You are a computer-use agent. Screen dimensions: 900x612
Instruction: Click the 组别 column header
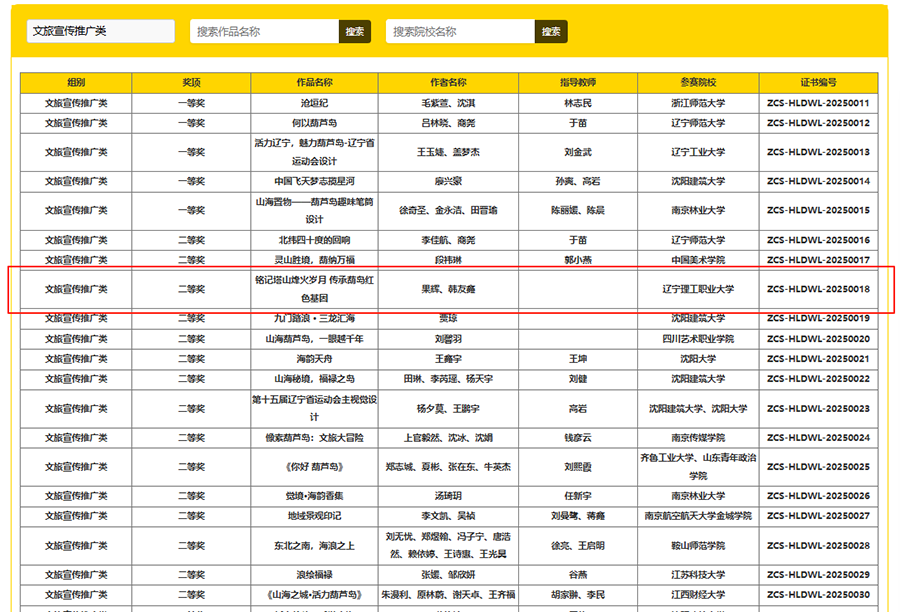pyautogui.click(x=76, y=83)
